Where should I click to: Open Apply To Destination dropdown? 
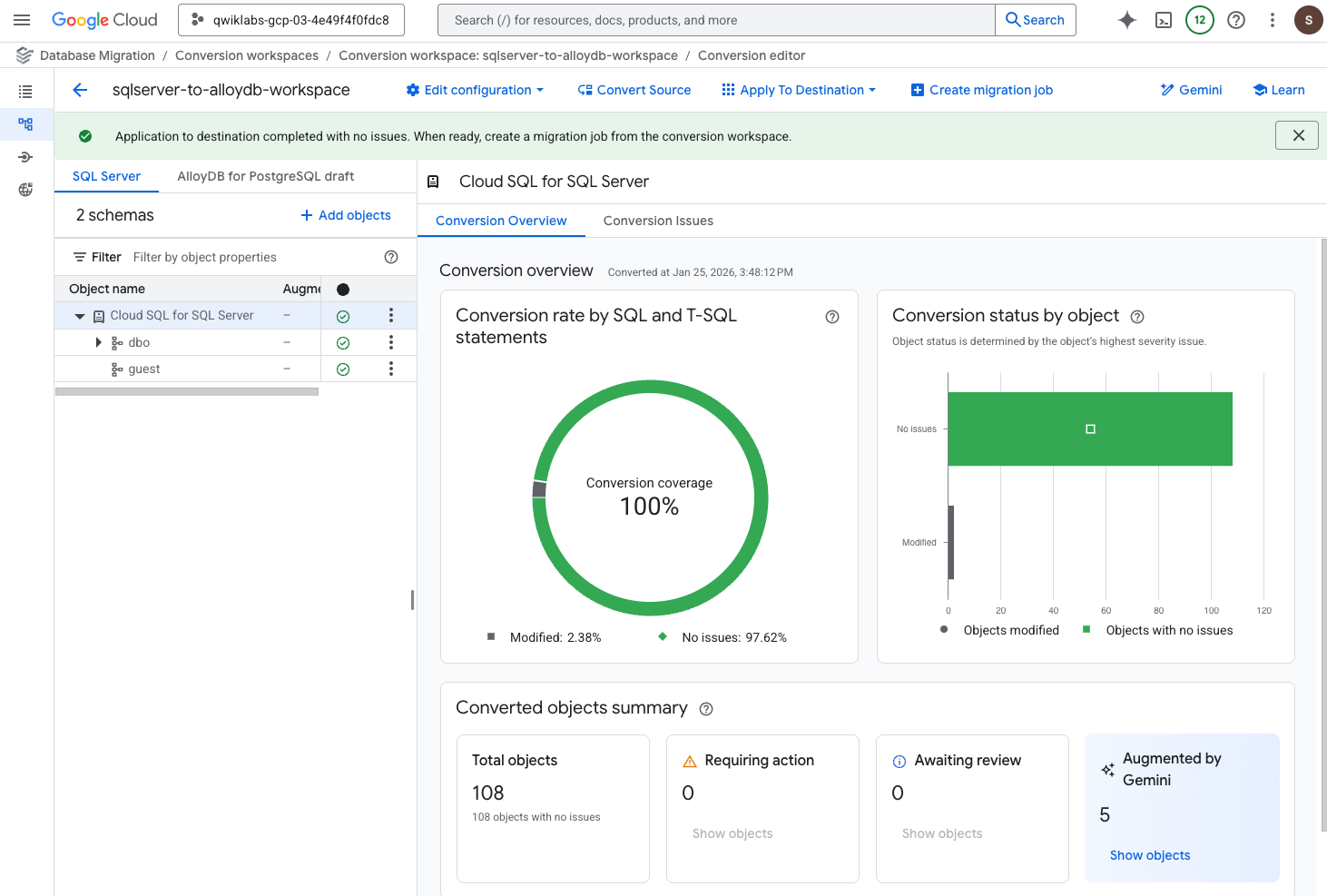[x=799, y=90]
